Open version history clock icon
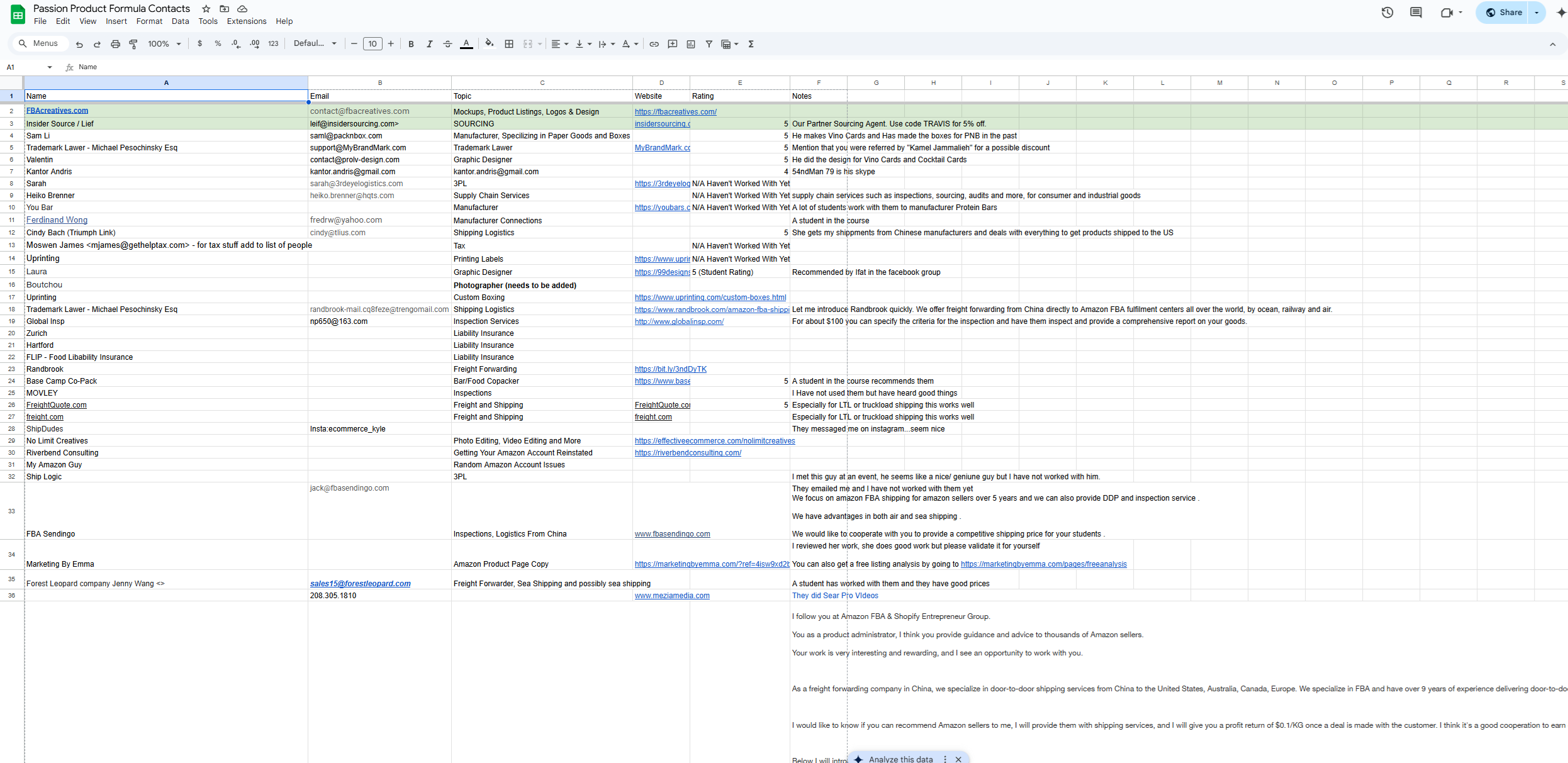1568x763 pixels. point(1387,13)
